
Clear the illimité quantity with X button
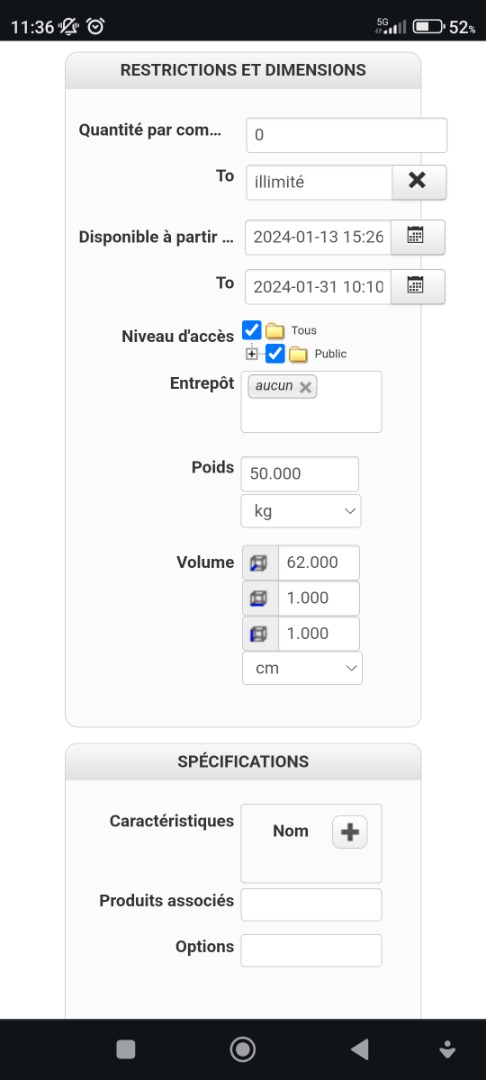tap(419, 182)
